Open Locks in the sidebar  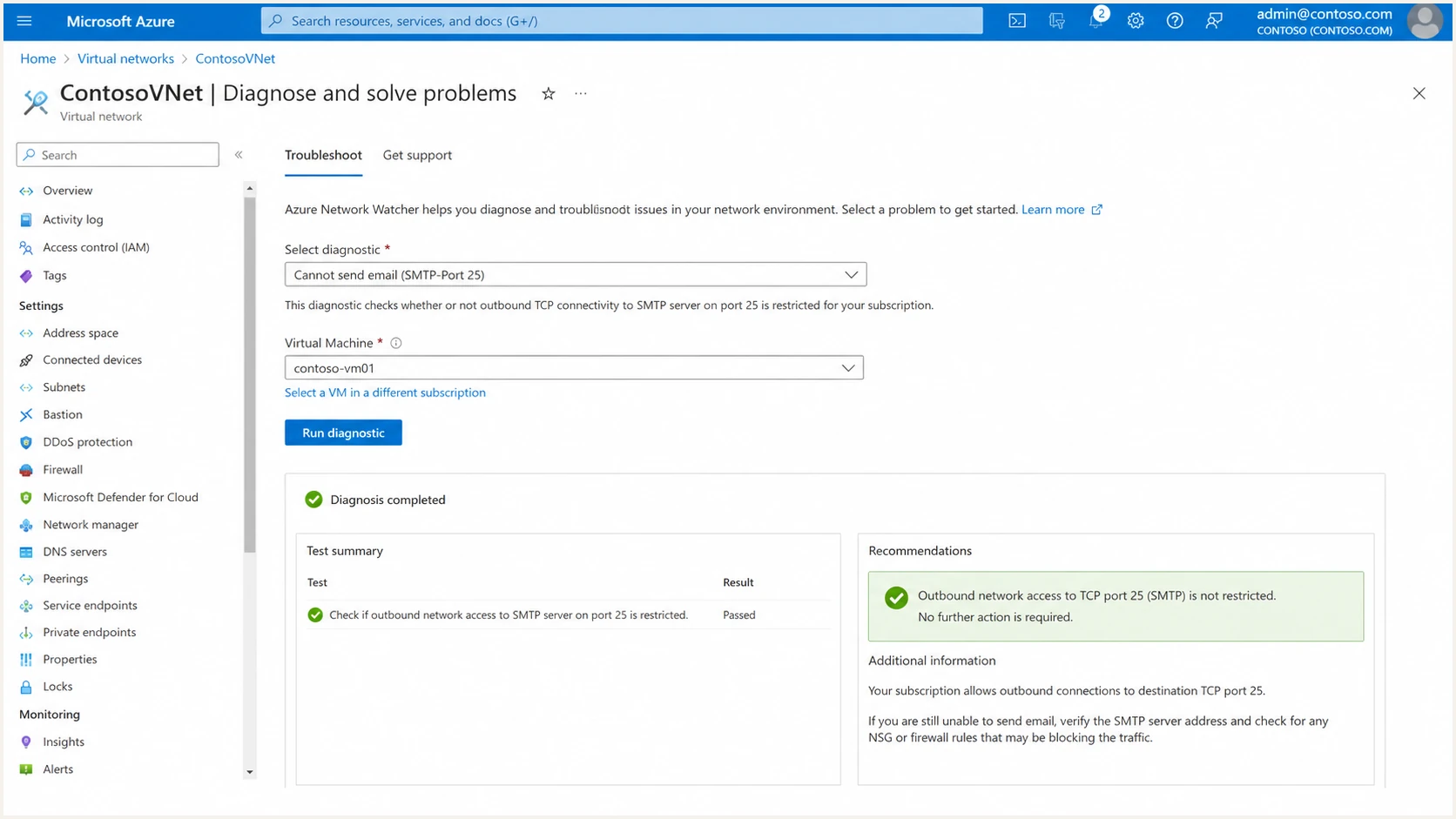(57, 687)
